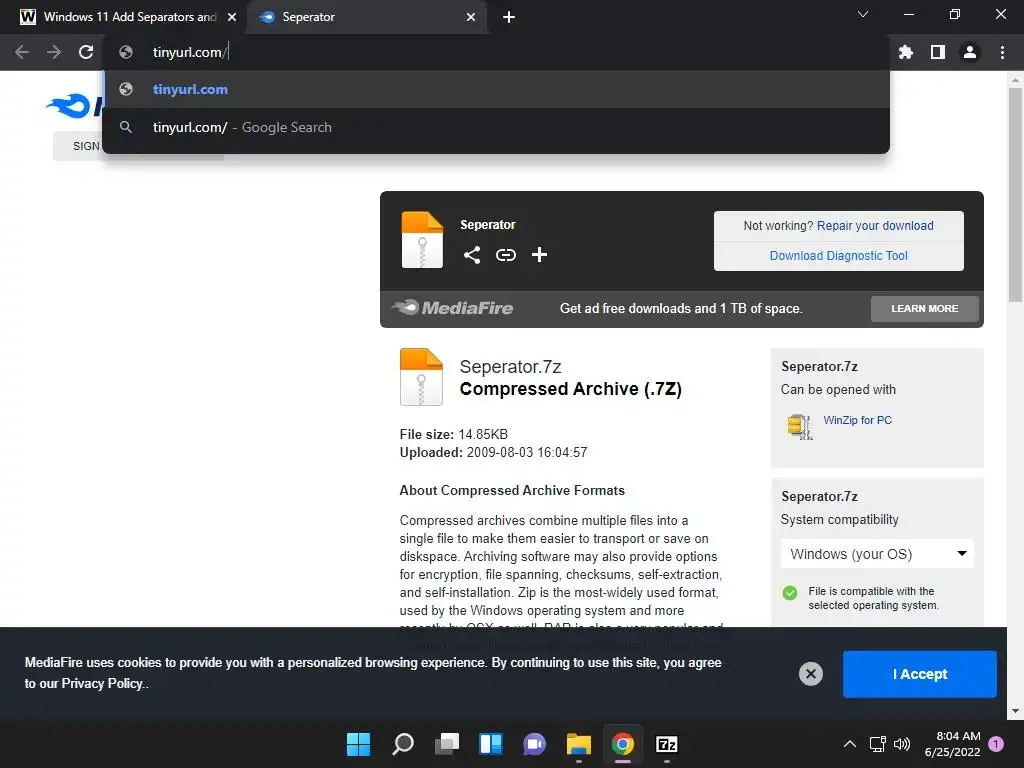
Task: Click the About Compressed Archive Formats heading
Action: tap(512, 490)
